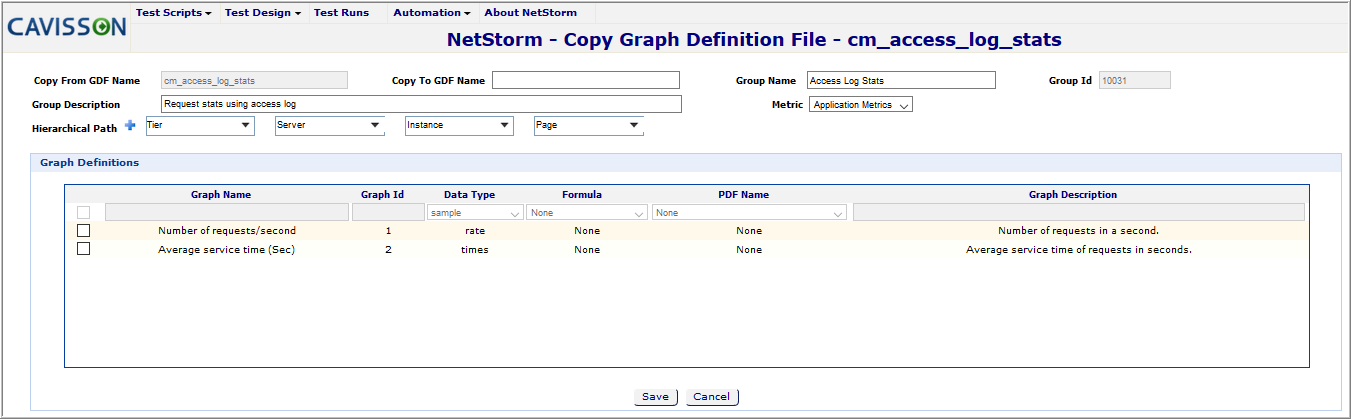Open the Test Design menu
The height and width of the screenshot is (419, 1351).
pos(263,13)
